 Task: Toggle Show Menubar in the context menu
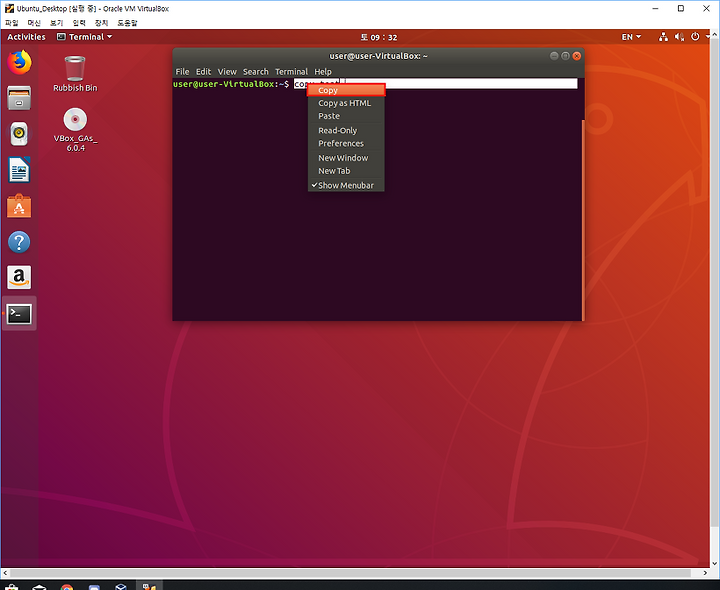346,185
